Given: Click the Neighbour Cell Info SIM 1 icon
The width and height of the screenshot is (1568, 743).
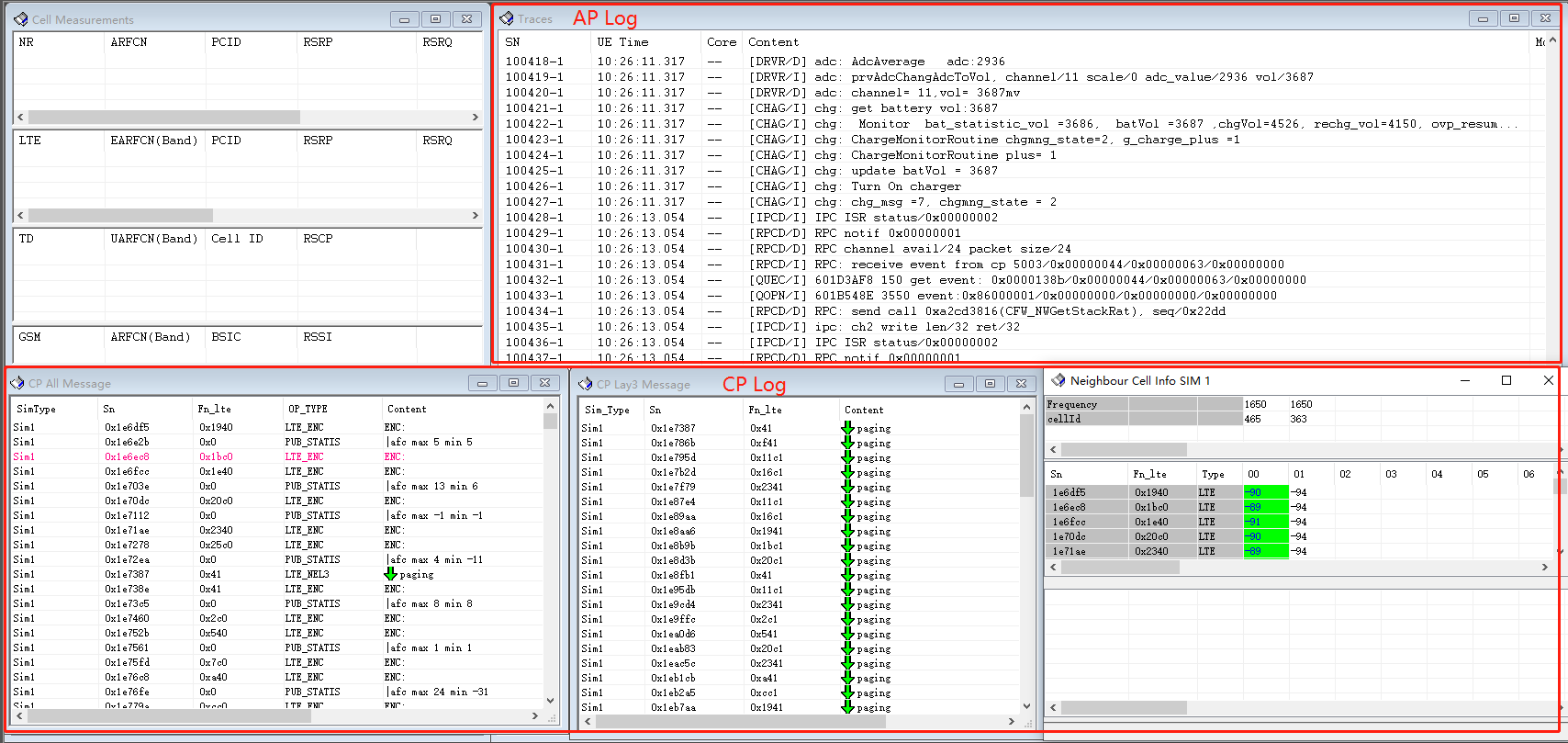Looking at the screenshot, I should click(1058, 380).
